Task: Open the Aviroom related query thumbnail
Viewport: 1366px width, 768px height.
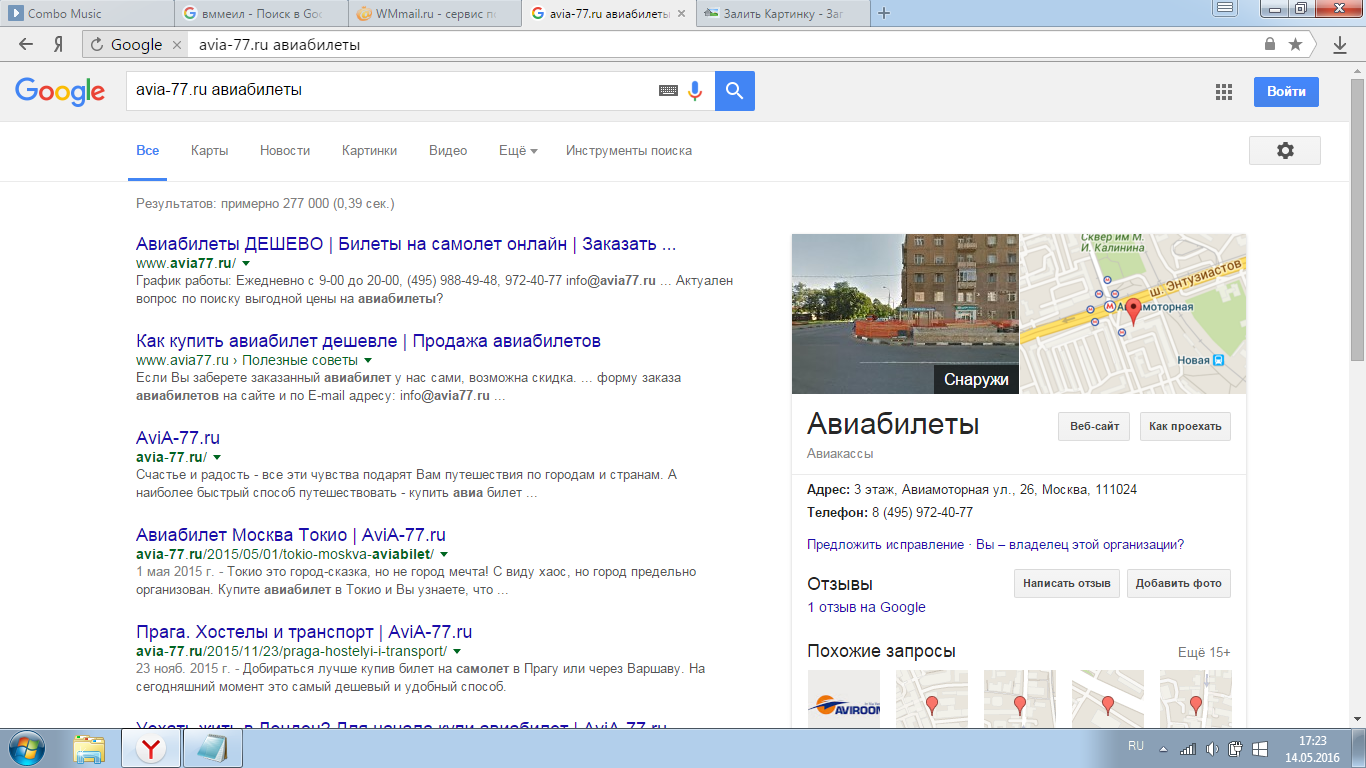Action: pyautogui.click(x=844, y=698)
